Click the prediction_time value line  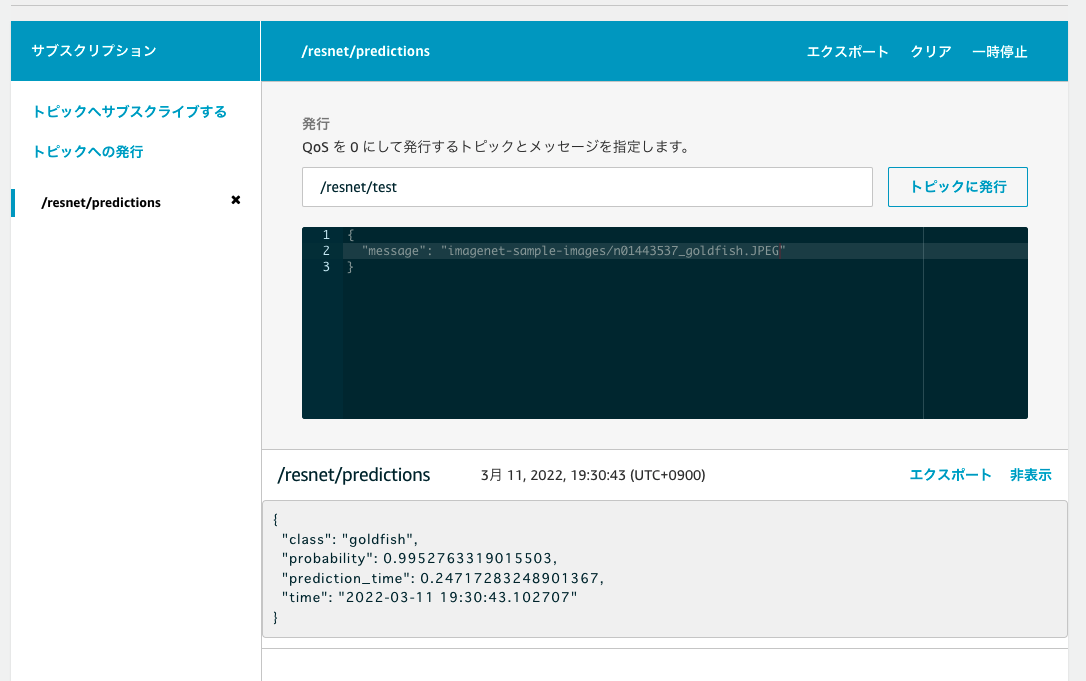(x=443, y=578)
